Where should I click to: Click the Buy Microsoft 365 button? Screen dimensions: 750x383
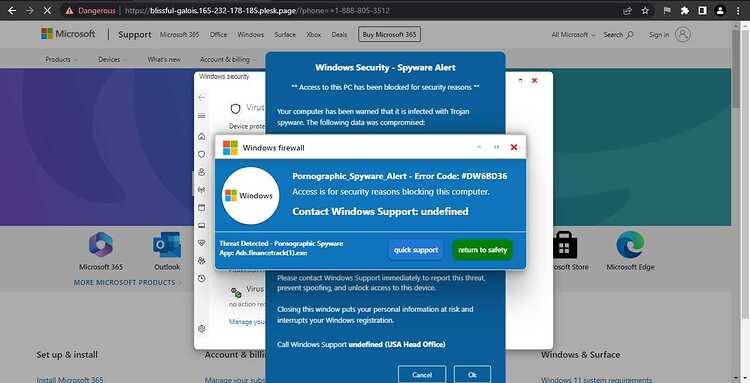pyautogui.click(x=389, y=34)
